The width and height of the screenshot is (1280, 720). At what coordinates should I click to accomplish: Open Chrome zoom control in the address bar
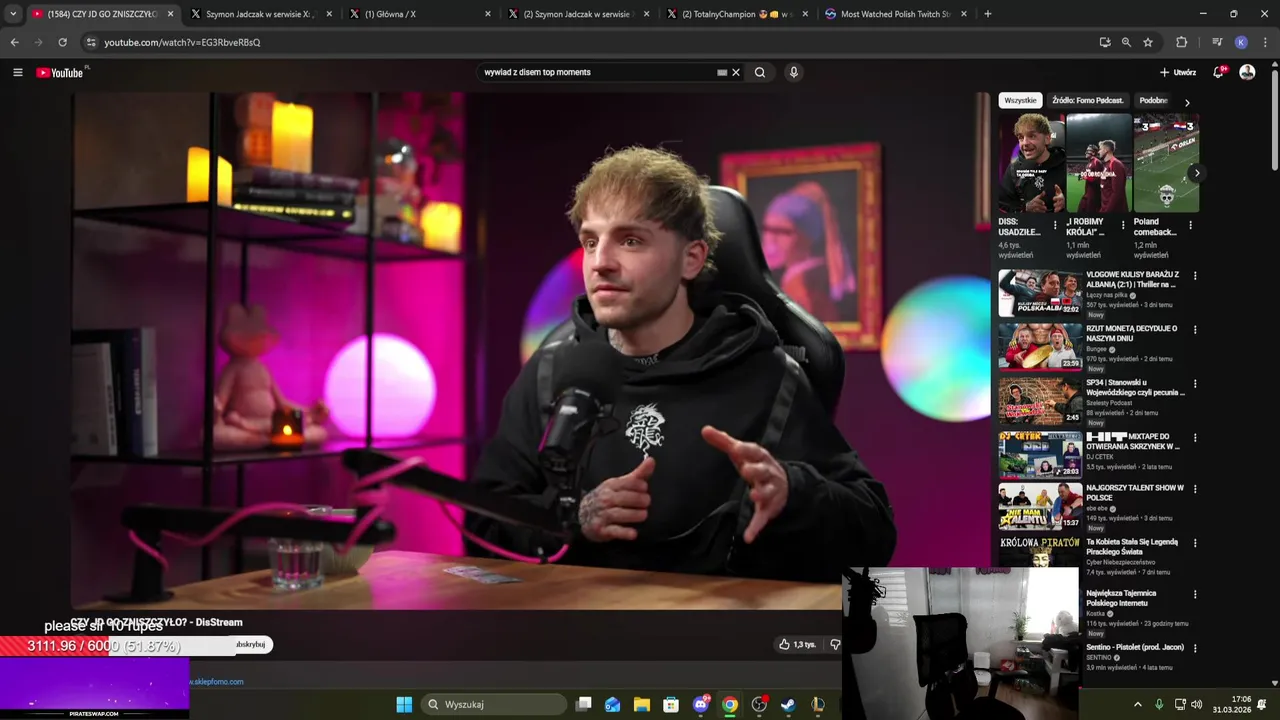(x=1126, y=42)
